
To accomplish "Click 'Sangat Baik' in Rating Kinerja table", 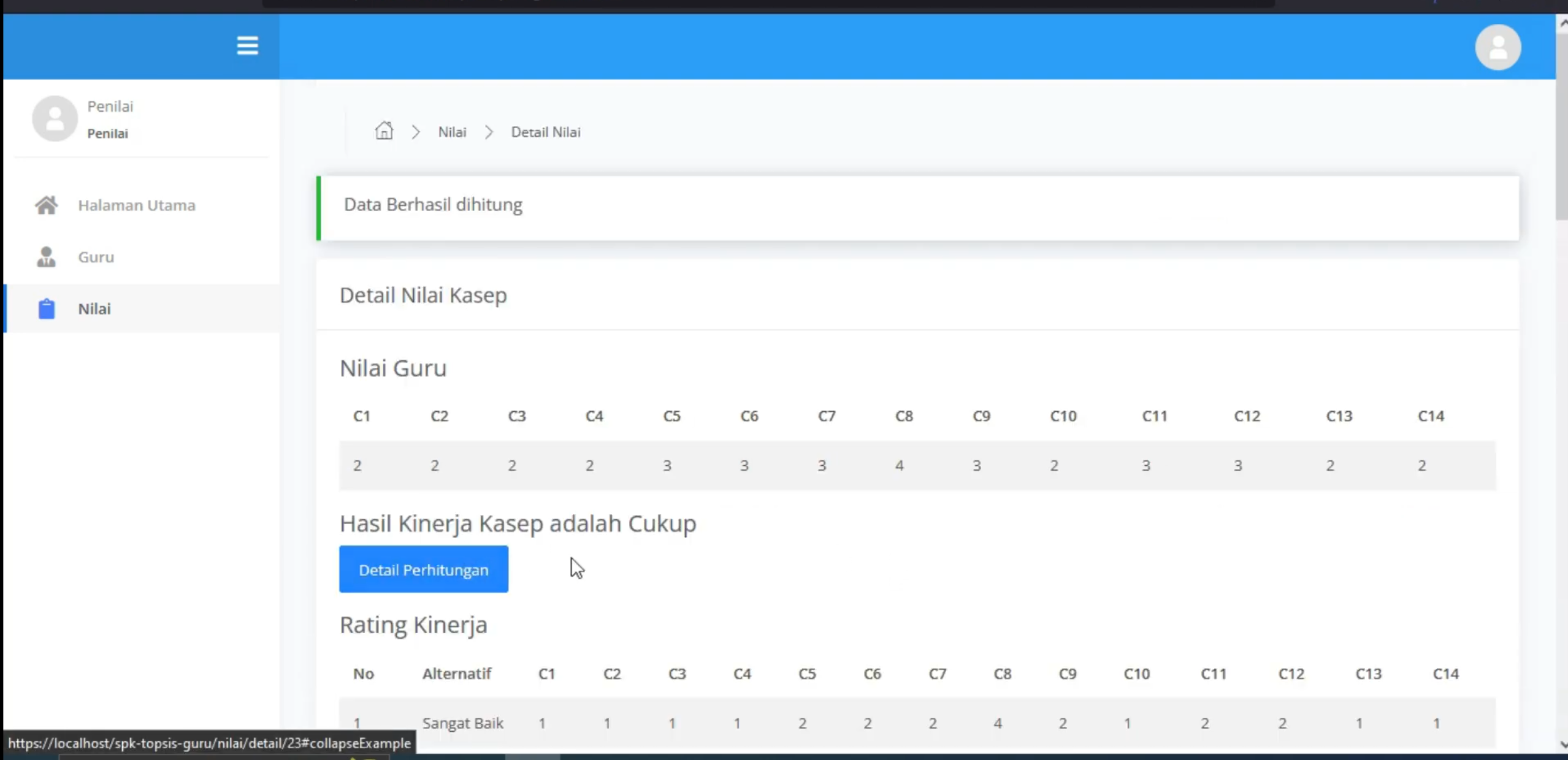I will coord(463,723).
